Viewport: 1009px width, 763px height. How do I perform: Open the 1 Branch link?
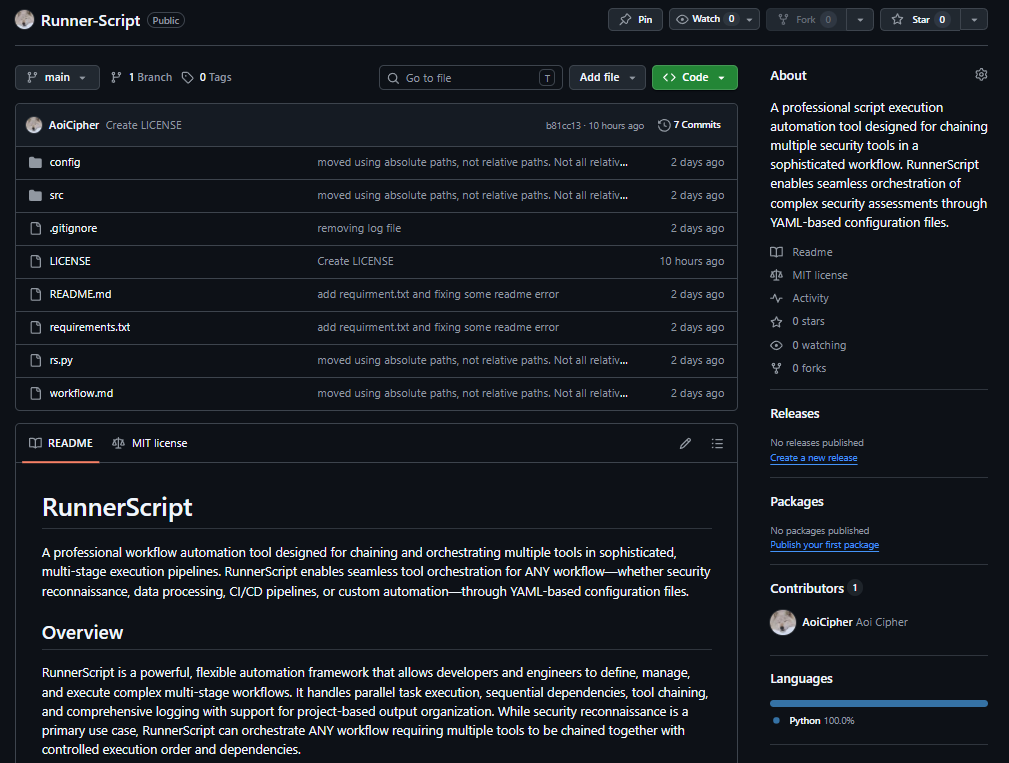click(x=142, y=77)
